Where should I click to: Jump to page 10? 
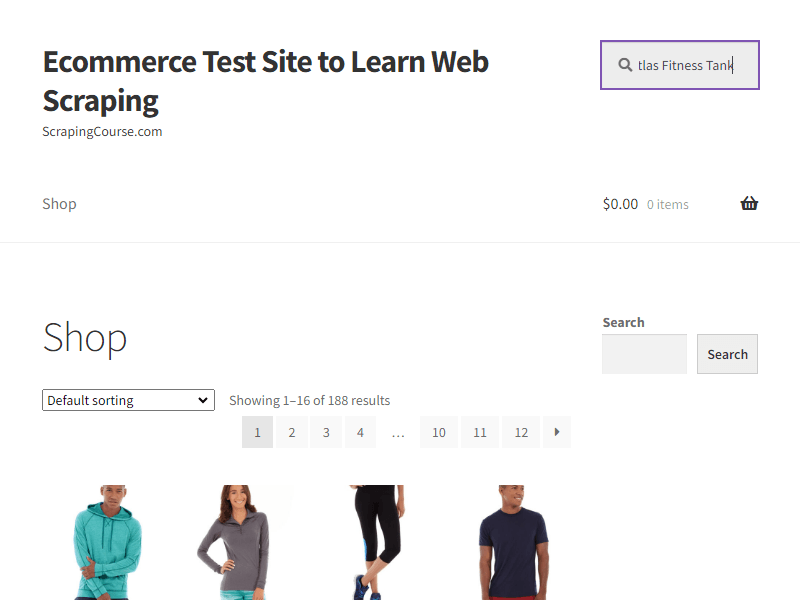point(439,432)
